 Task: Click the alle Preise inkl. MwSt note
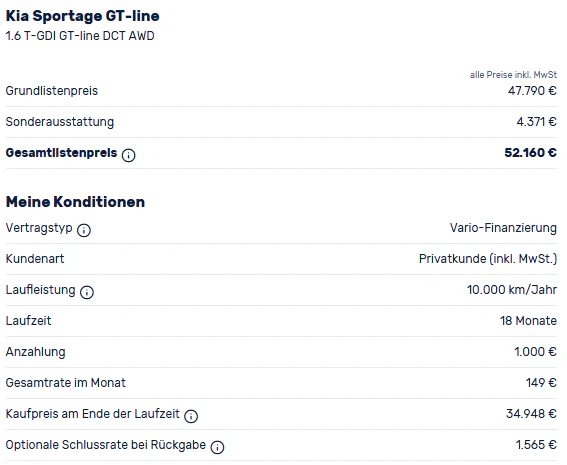(x=513, y=75)
